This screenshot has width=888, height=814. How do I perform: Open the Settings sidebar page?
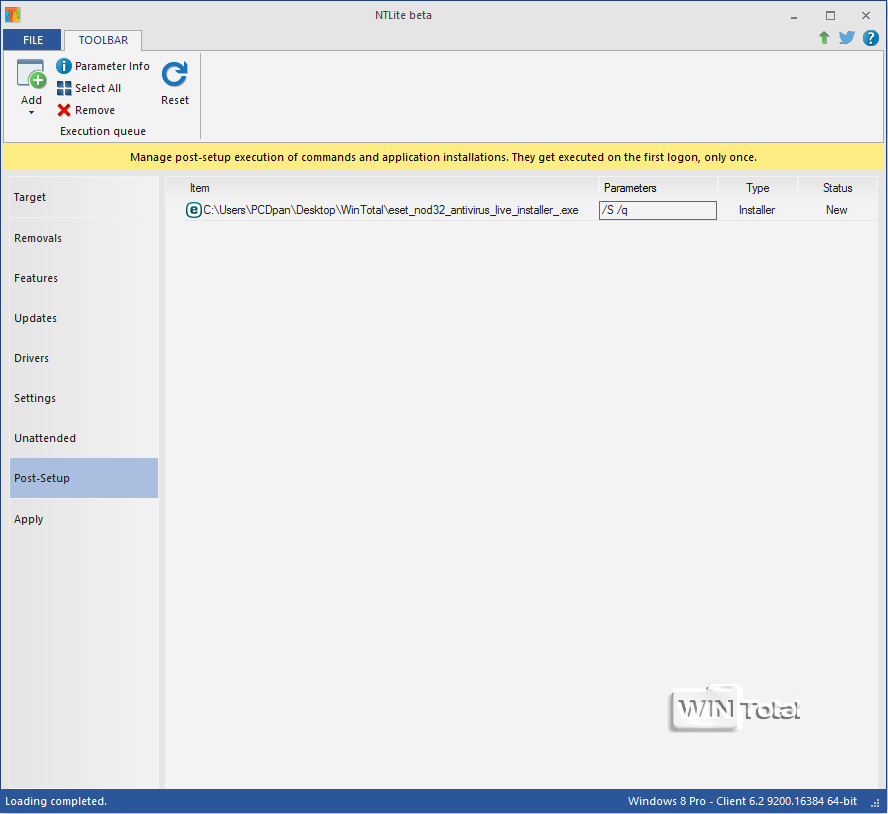84,398
